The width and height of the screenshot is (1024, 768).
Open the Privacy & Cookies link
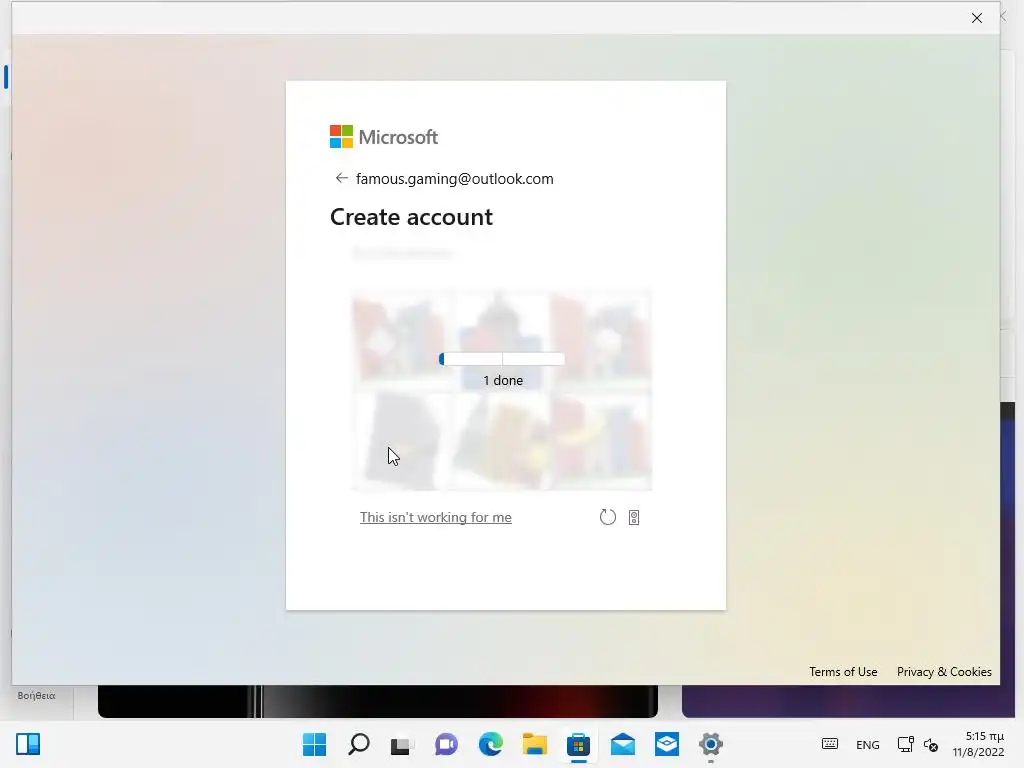[944, 671]
